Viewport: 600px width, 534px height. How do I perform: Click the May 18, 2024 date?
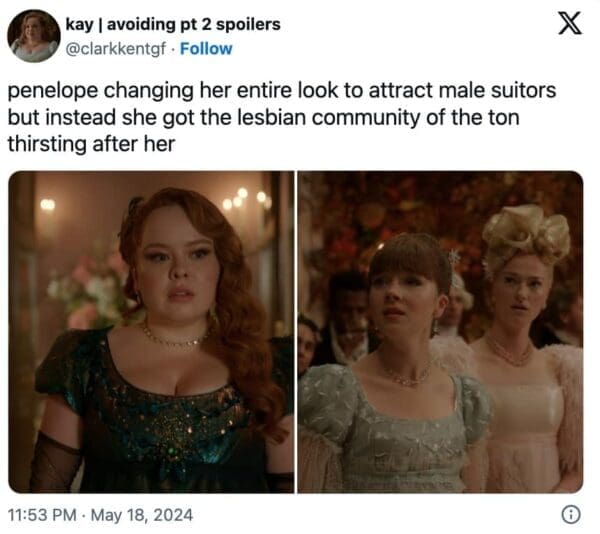pos(142,515)
